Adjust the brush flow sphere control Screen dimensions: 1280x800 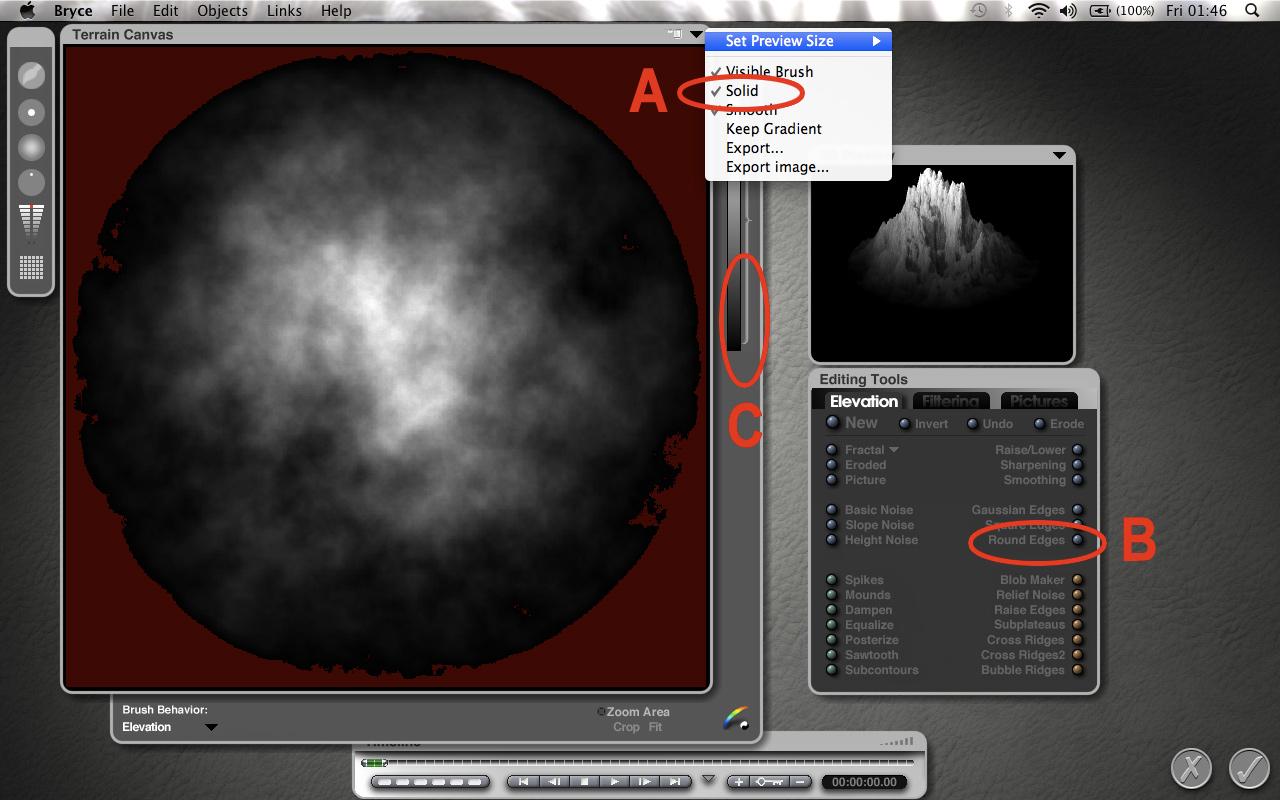click(x=31, y=183)
